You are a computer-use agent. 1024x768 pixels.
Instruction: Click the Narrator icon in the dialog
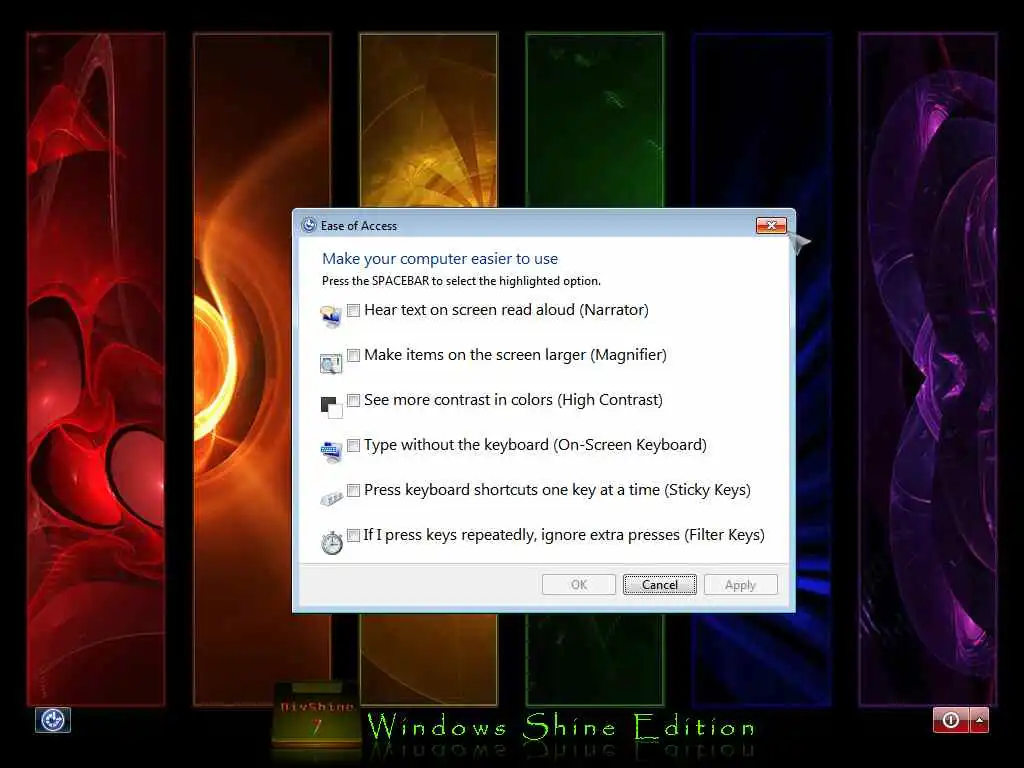click(x=331, y=316)
